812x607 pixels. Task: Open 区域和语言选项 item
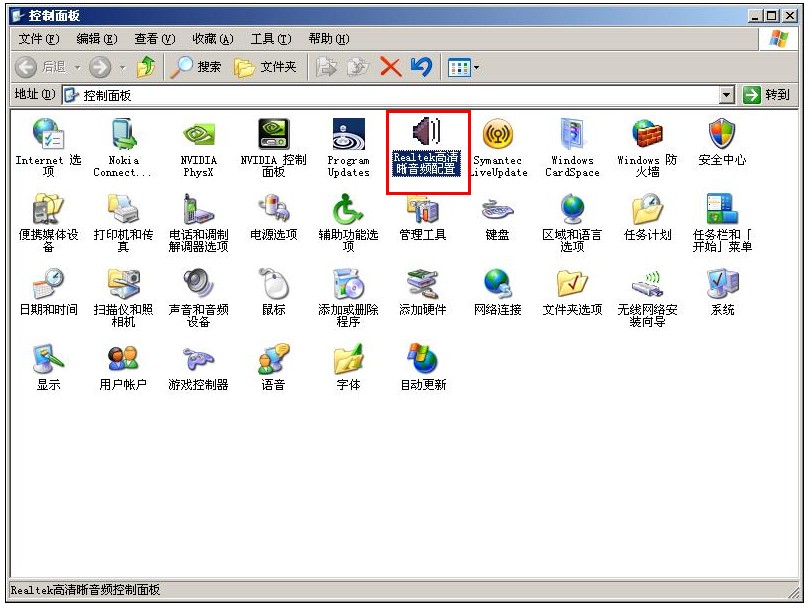(572, 222)
